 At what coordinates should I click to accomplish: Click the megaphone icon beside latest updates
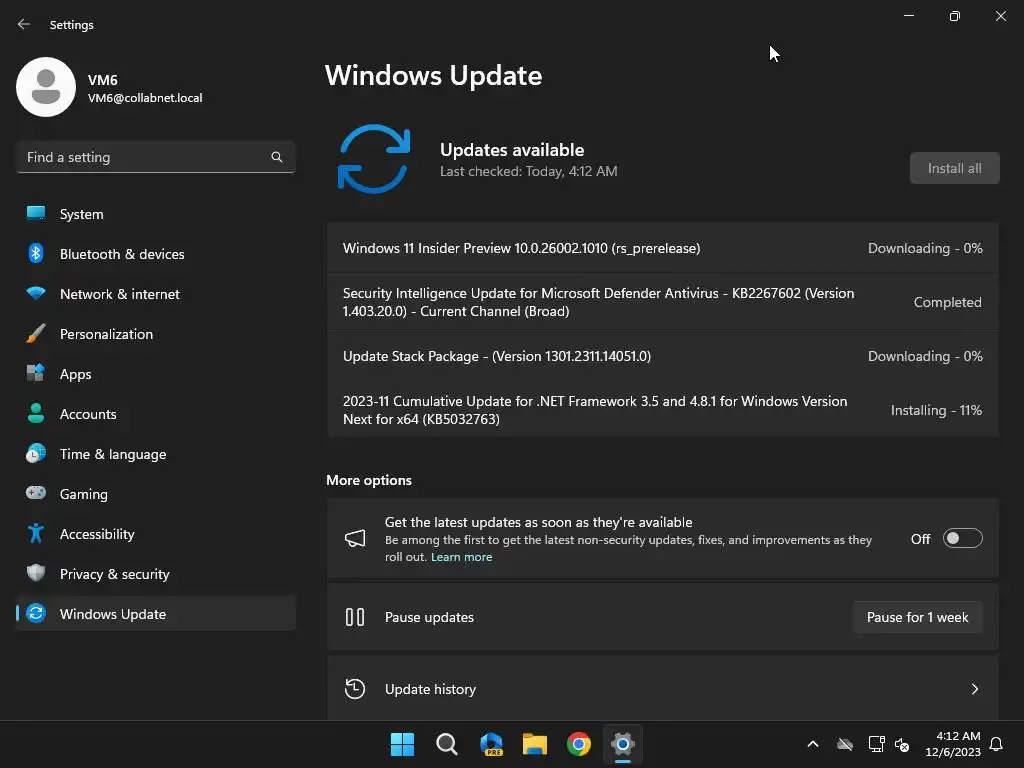pos(355,538)
